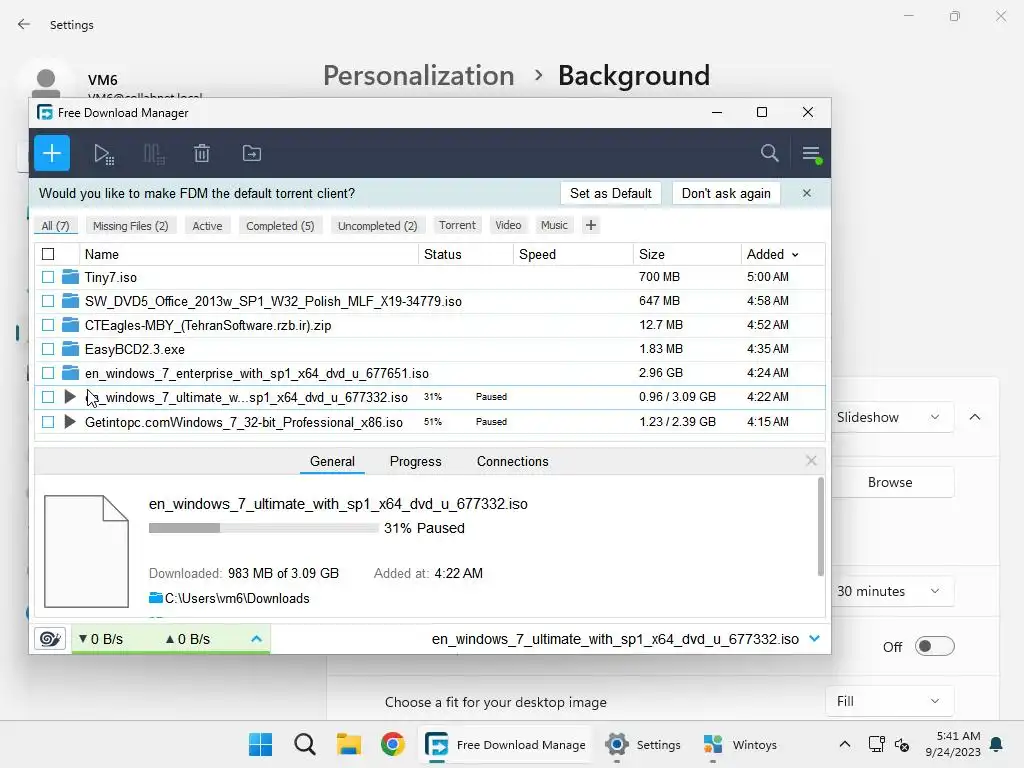Viewport: 1024px width, 768px height.
Task: Start all downloads from the toolbar
Action: (x=103, y=154)
